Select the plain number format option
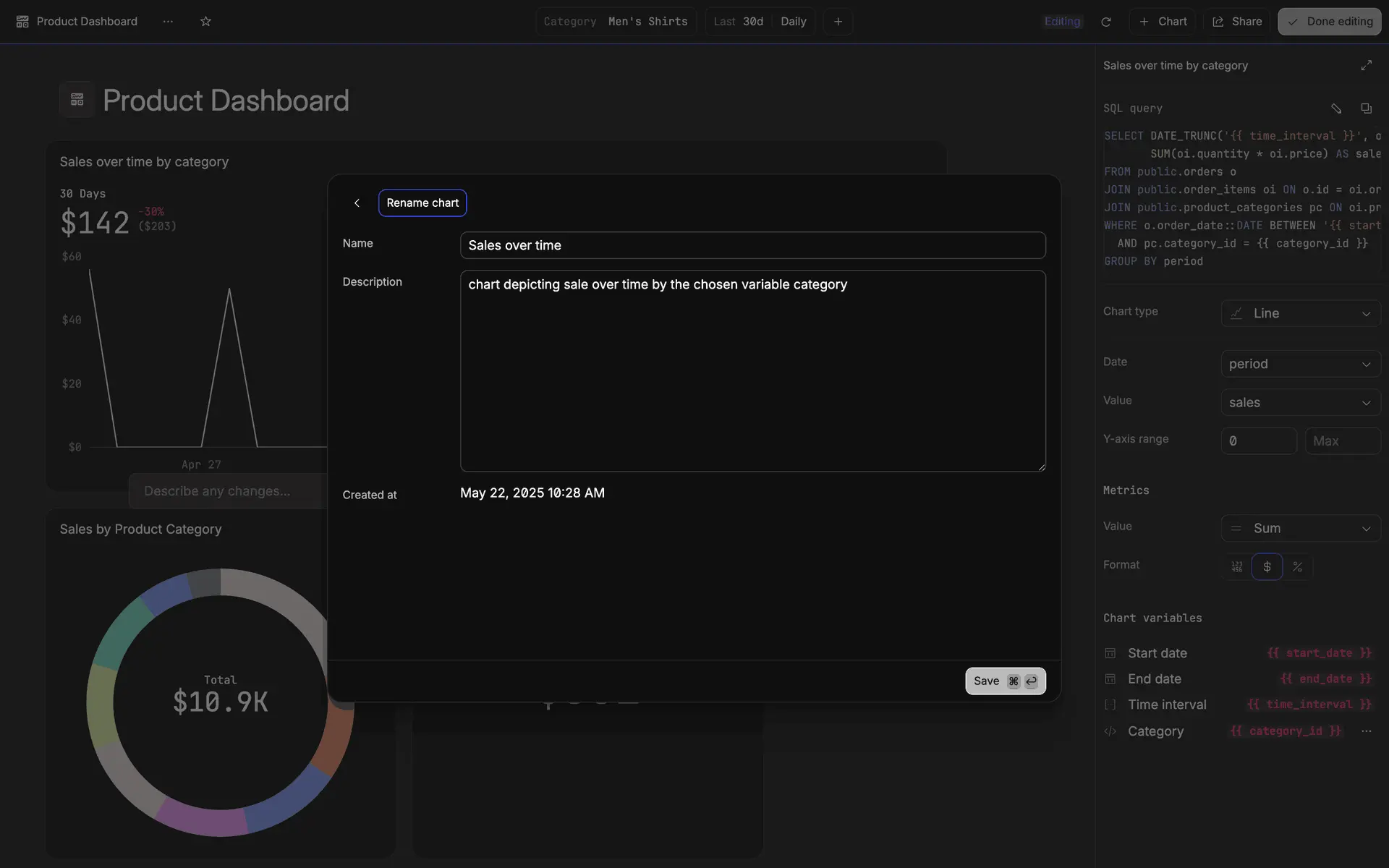 point(1237,567)
